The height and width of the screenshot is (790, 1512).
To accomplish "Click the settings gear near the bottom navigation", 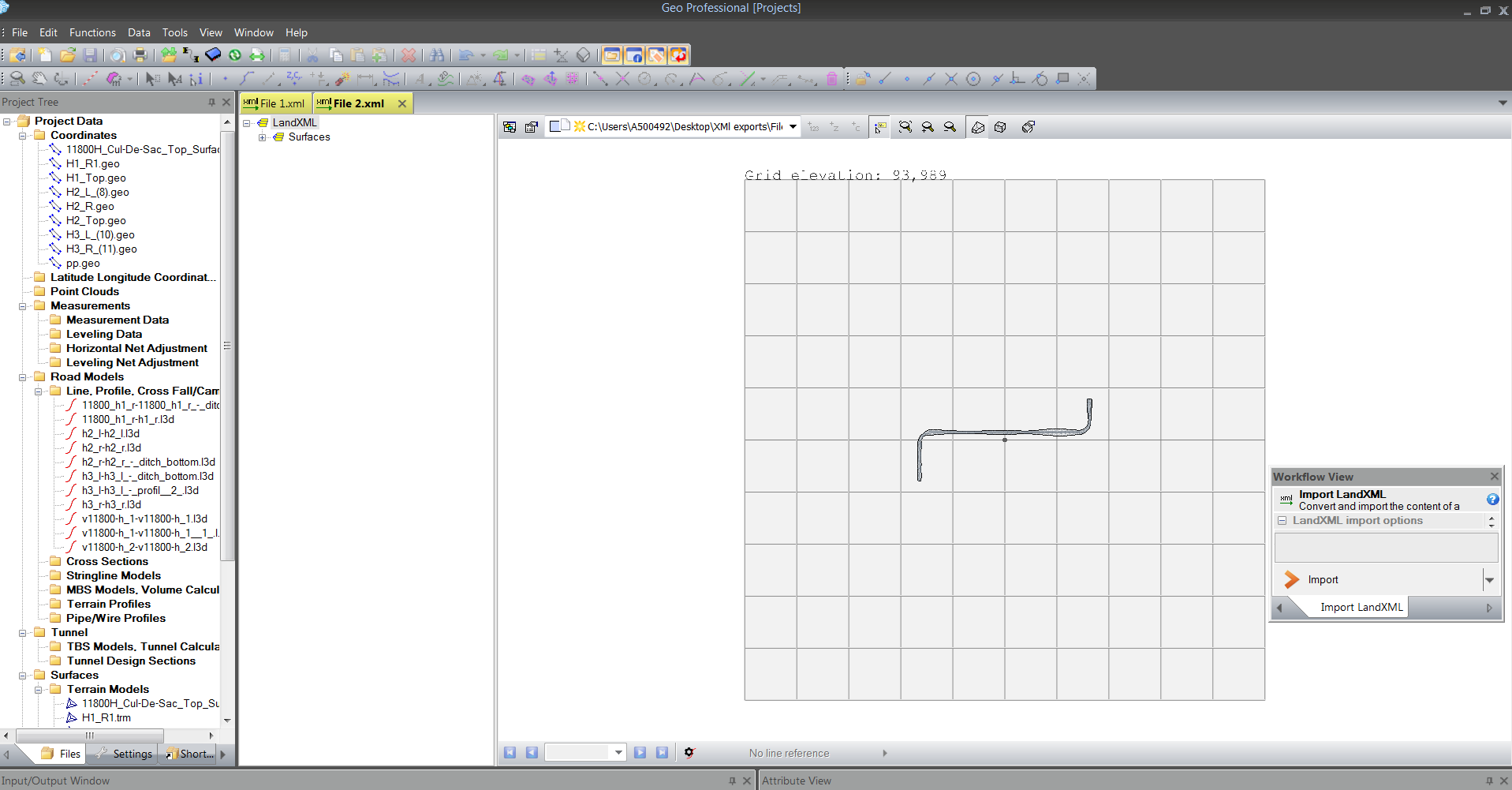I will tap(690, 752).
